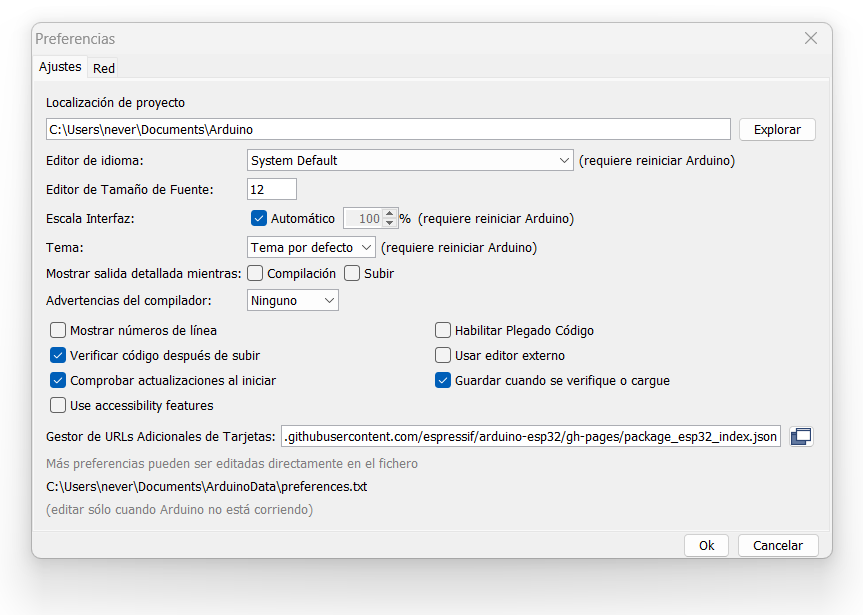The height and width of the screenshot is (615, 863).
Task: Click the font size field showing 12
Action: coord(272,189)
